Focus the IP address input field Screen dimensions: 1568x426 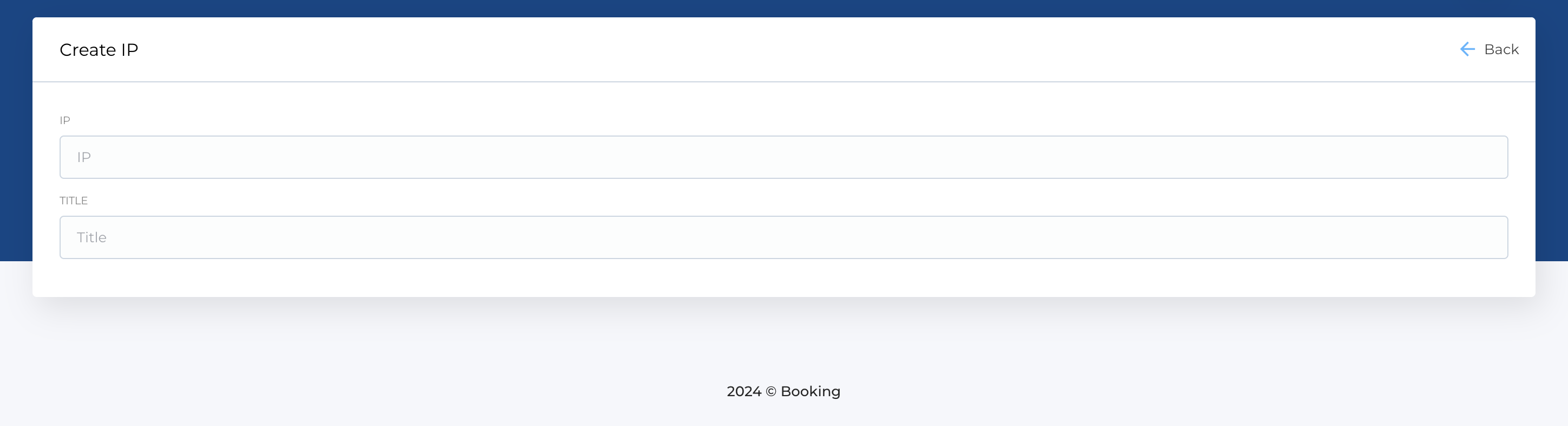783,157
